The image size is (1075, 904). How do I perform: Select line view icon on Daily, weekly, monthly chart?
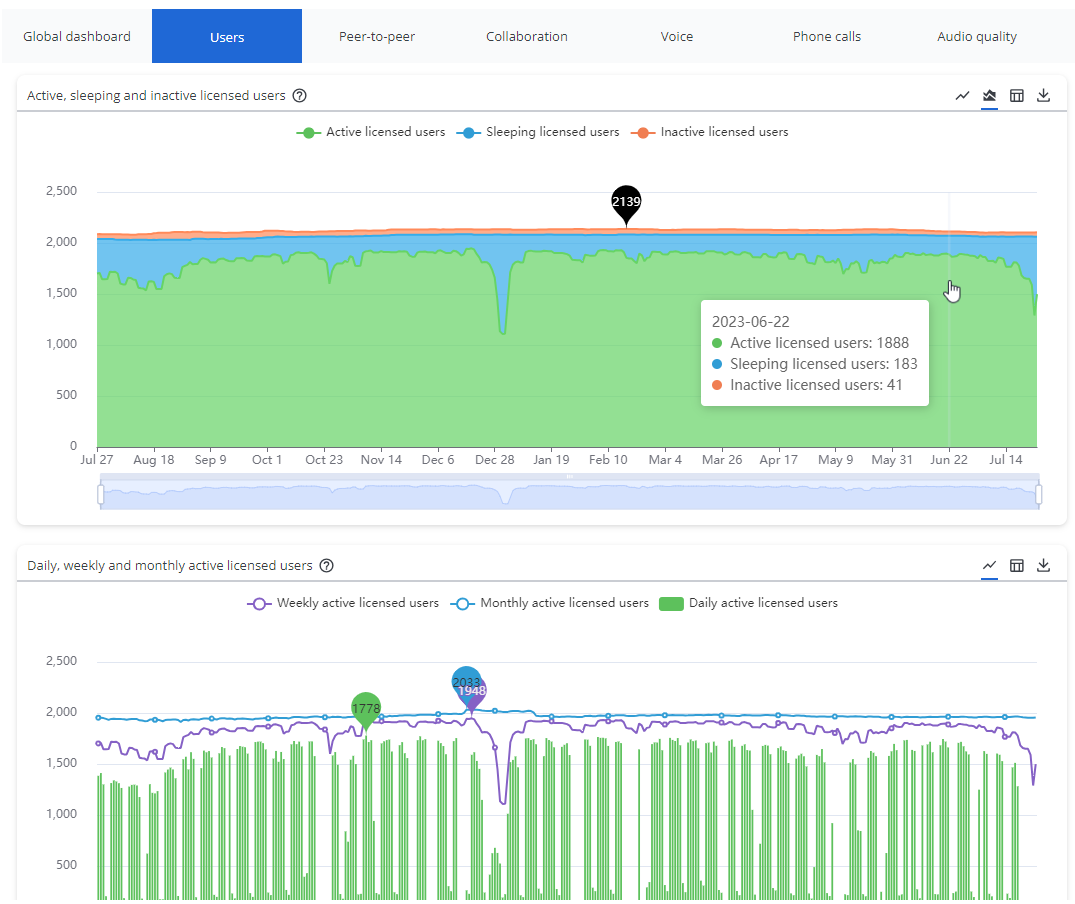pyautogui.click(x=989, y=565)
